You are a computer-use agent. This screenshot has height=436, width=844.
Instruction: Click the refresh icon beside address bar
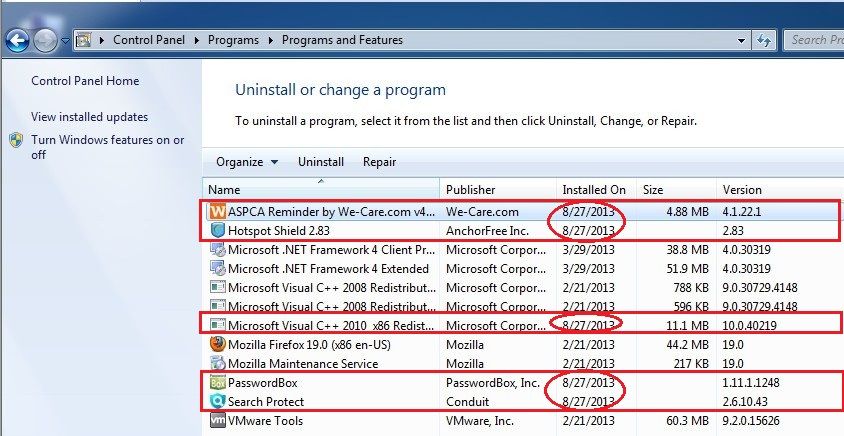pos(764,40)
